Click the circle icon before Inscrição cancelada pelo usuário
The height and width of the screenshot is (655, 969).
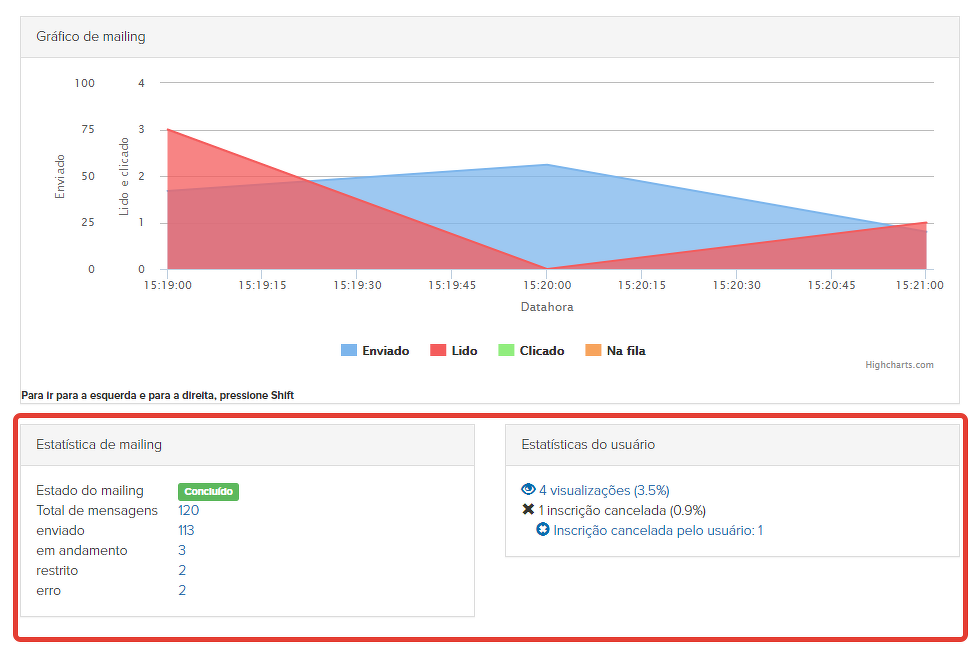pos(543,530)
